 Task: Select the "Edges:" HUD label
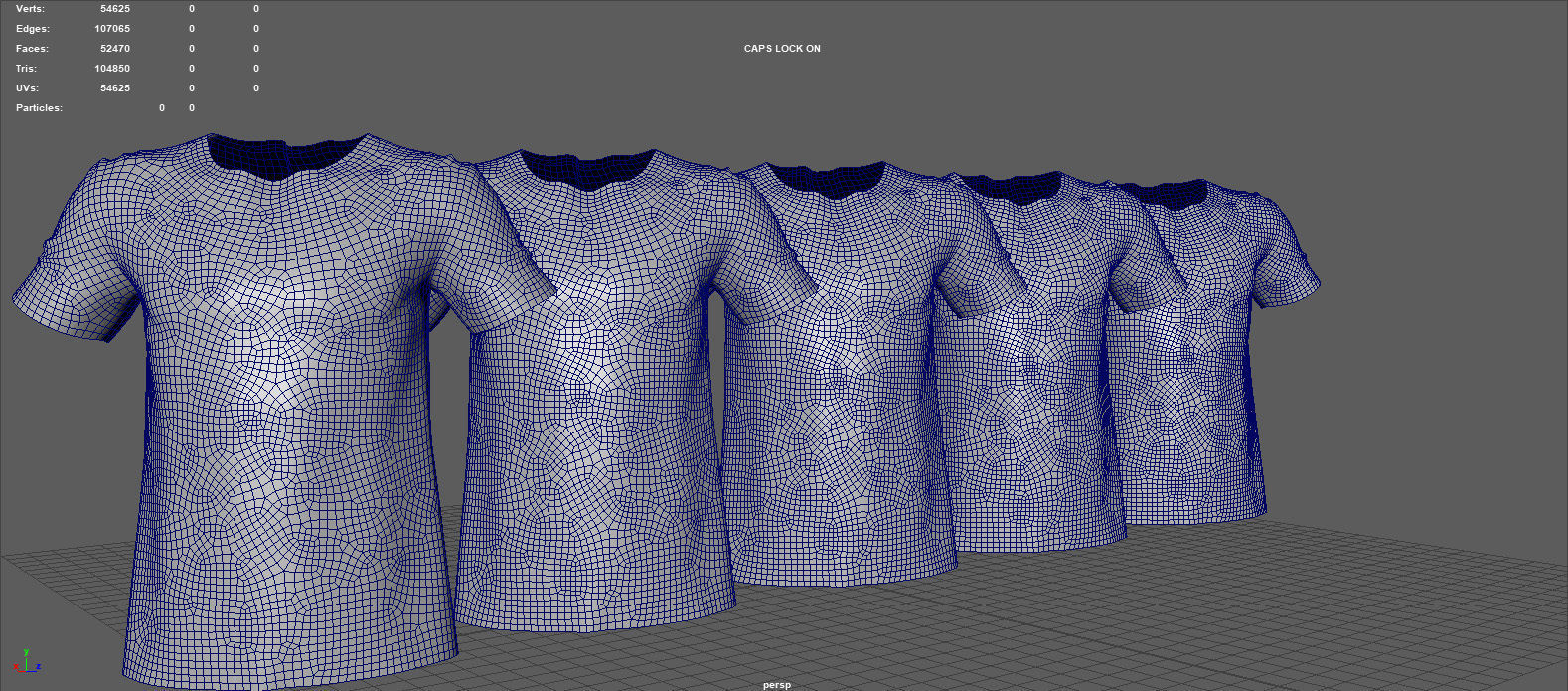coord(33,29)
